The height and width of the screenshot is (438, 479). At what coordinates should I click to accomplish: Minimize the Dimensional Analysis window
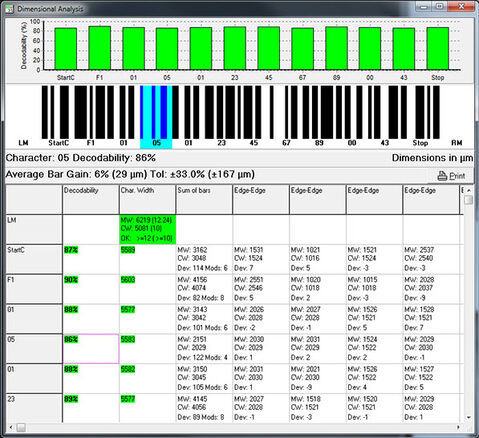(424, 6)
